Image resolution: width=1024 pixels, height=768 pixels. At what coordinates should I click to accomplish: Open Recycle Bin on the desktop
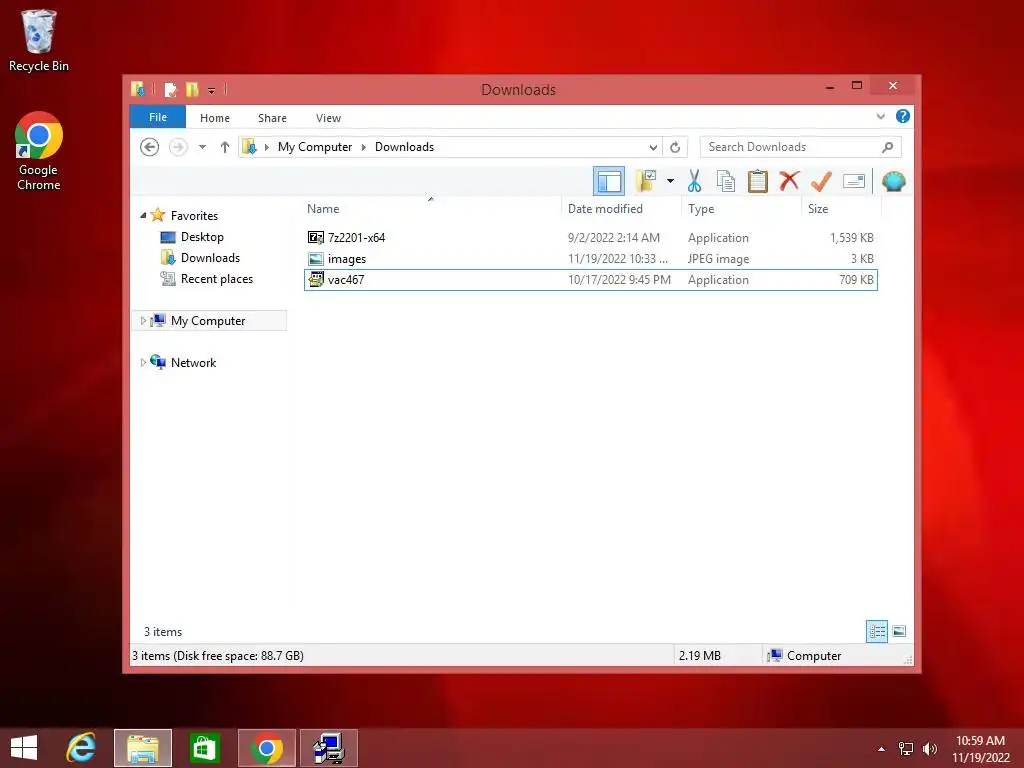pos(39,40)
